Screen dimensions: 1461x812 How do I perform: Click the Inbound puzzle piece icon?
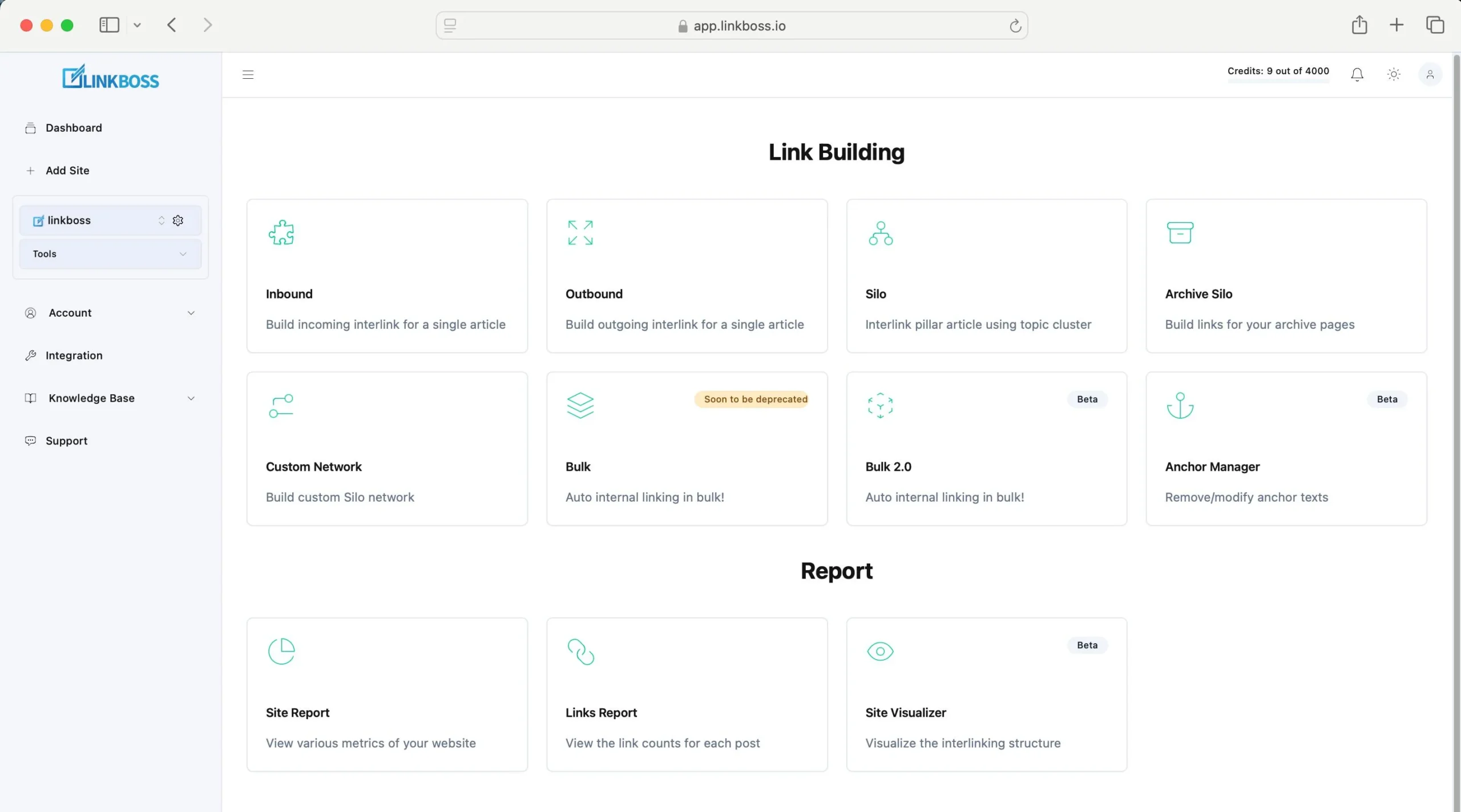point(281,232)
